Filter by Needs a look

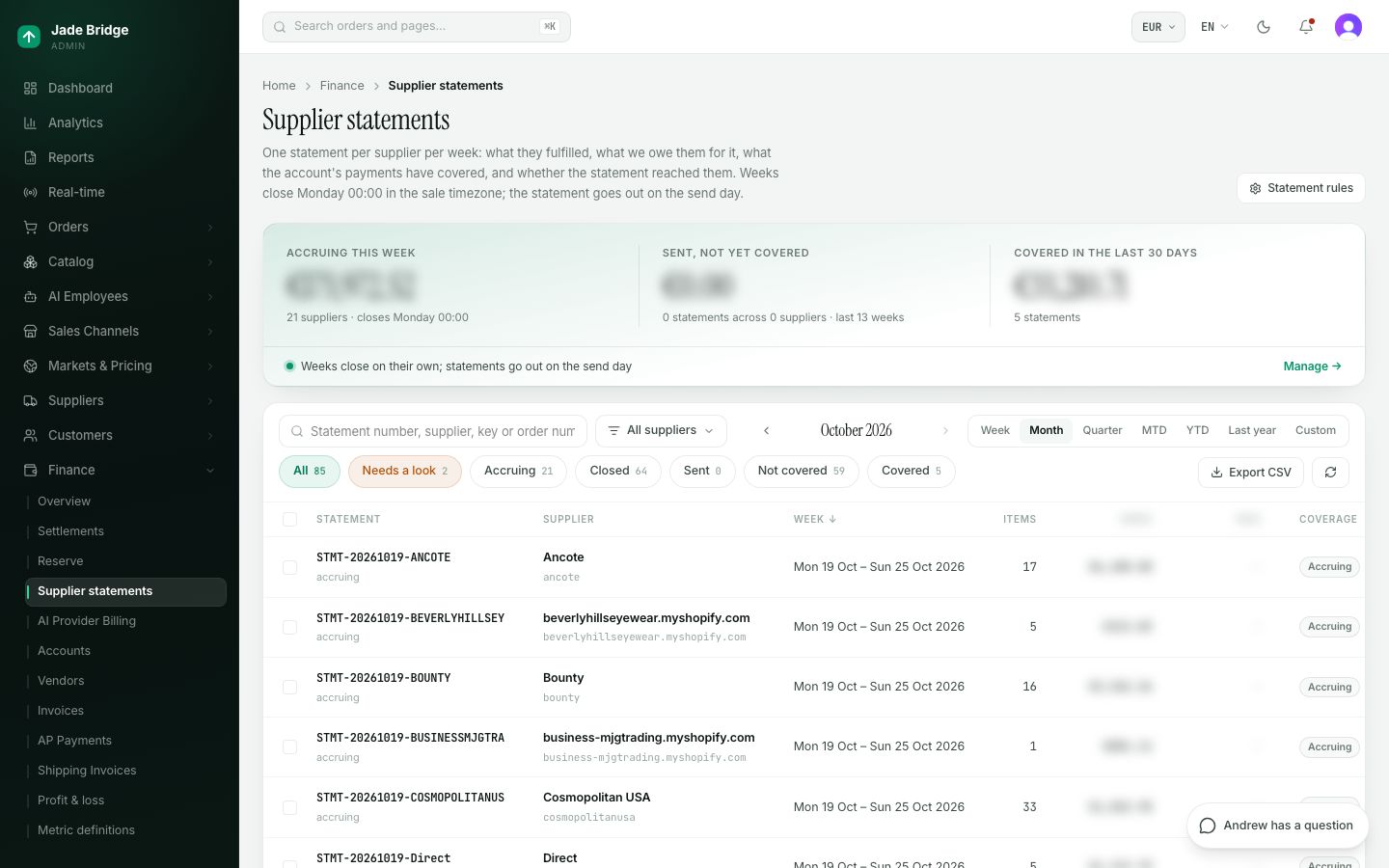405,472
